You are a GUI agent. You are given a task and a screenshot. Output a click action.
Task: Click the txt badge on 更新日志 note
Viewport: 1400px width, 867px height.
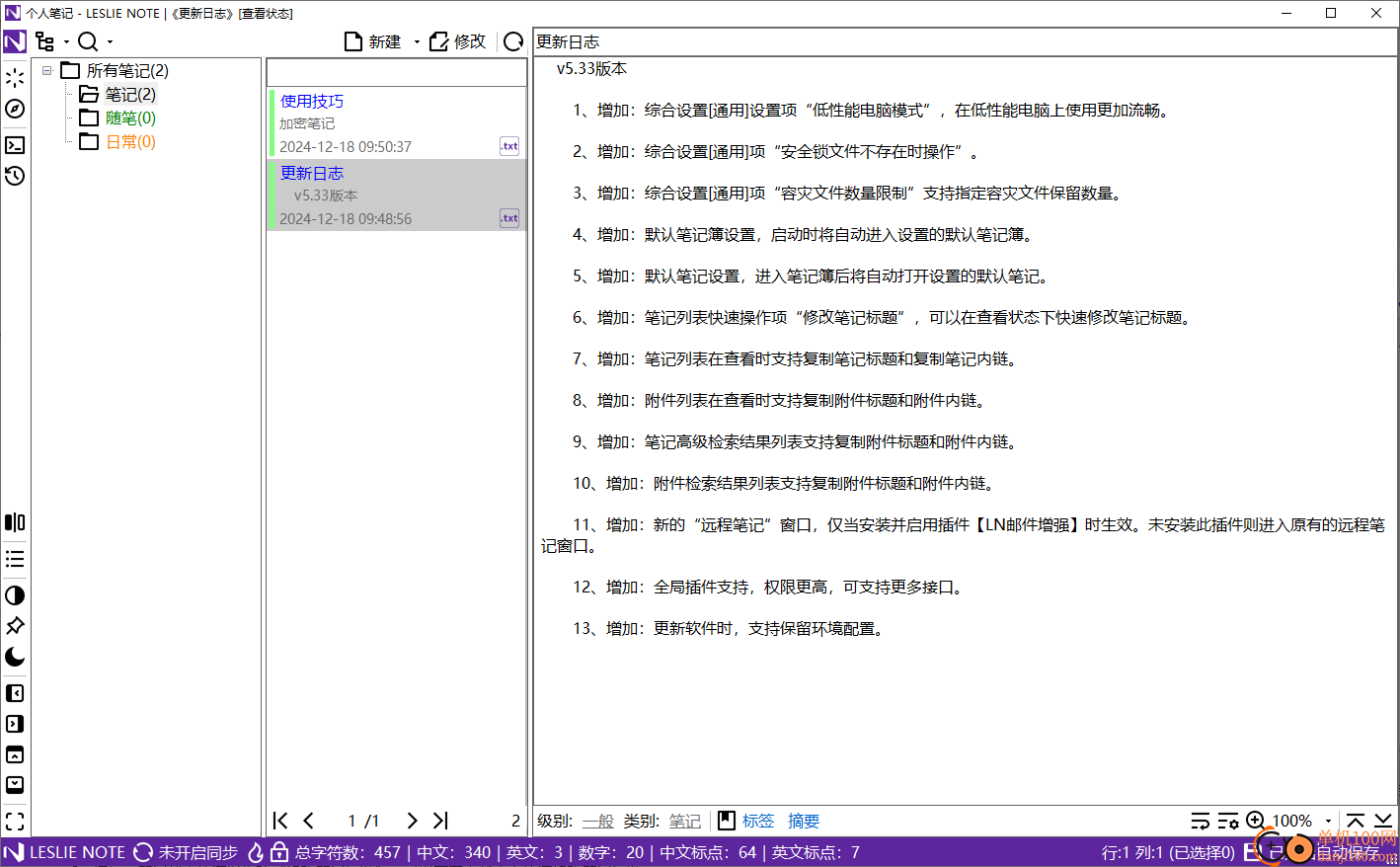509,218
